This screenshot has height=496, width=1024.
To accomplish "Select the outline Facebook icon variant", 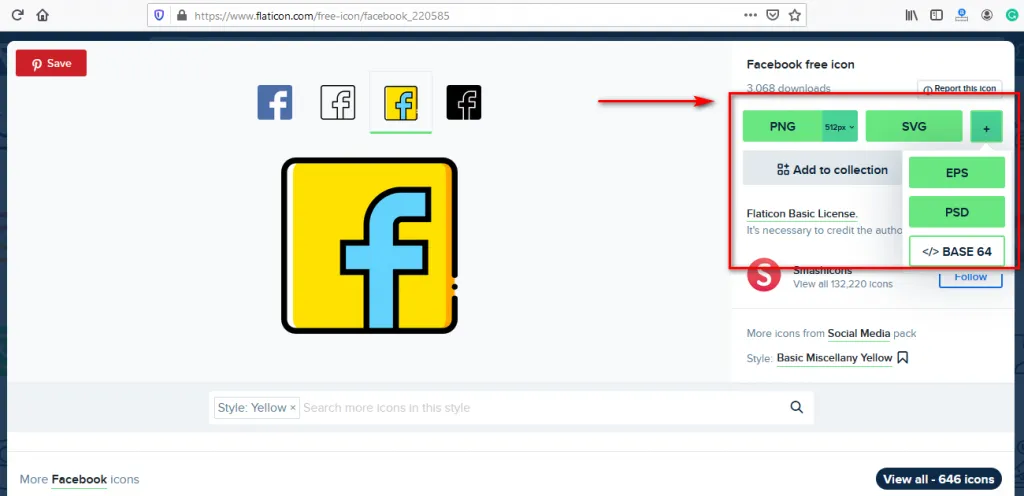I will point(338,102).
